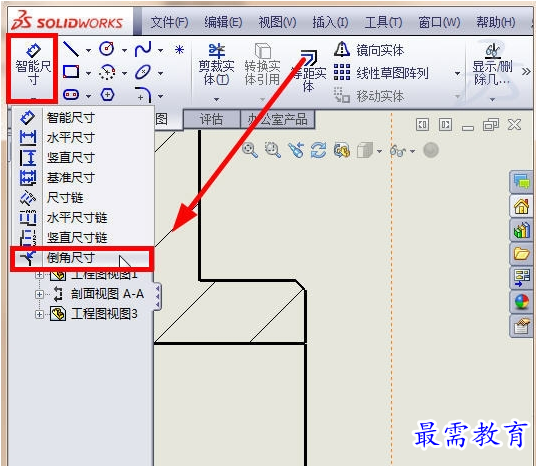536x466 pixels.
Task: Select the Slot sketch tool
Action: 71,94
